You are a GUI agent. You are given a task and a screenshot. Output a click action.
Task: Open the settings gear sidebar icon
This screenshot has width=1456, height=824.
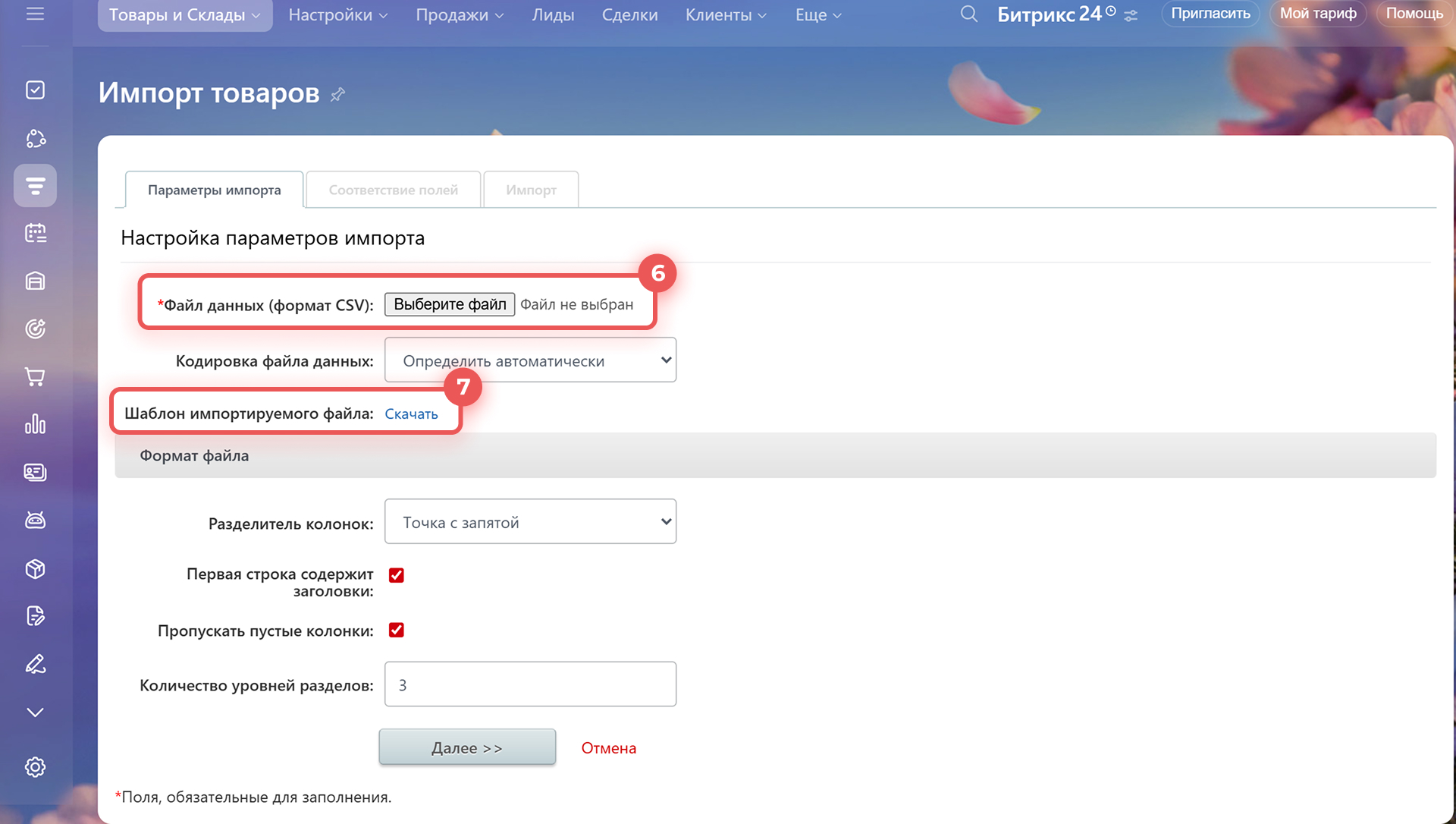[35, 767]
